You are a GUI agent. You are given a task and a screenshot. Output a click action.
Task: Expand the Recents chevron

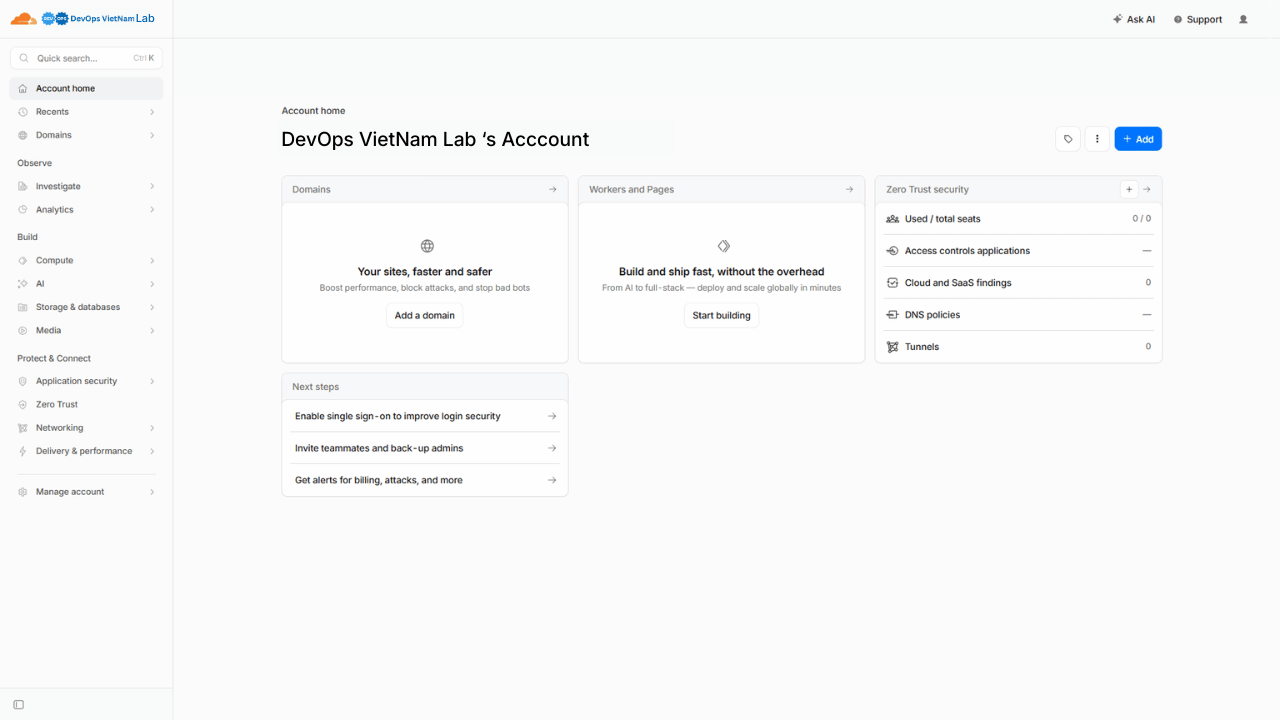pyautogui.click(x=152, y=112)
